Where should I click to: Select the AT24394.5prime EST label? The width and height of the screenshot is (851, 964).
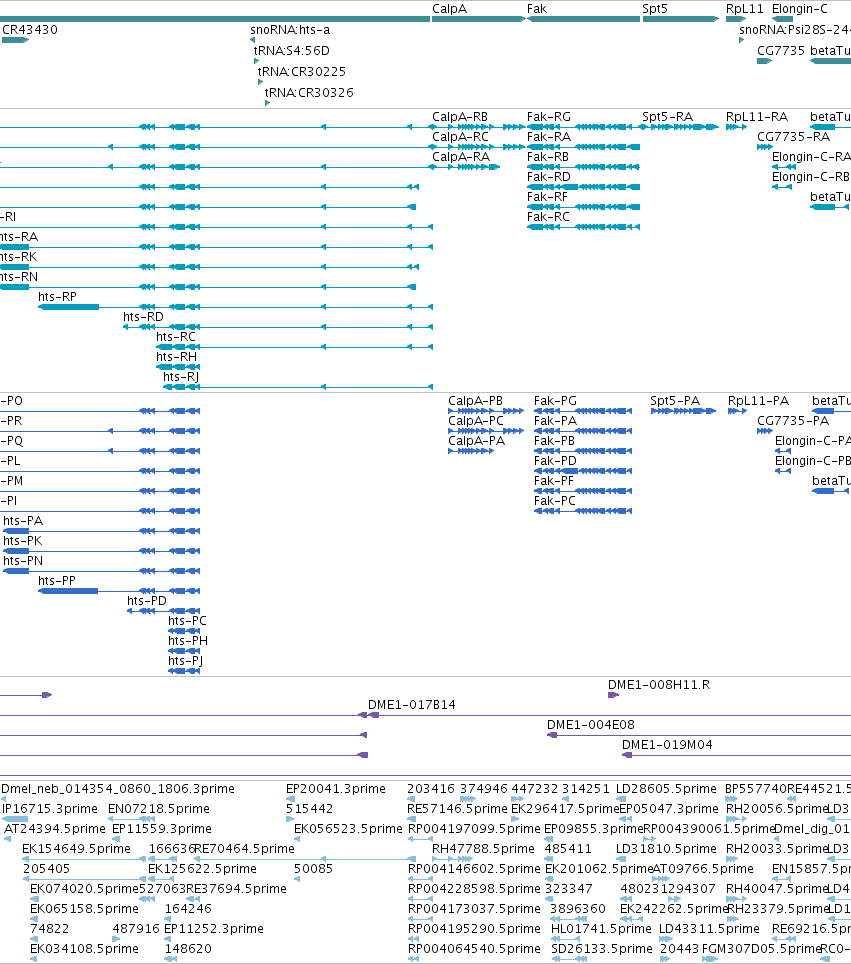click(55, 828)
